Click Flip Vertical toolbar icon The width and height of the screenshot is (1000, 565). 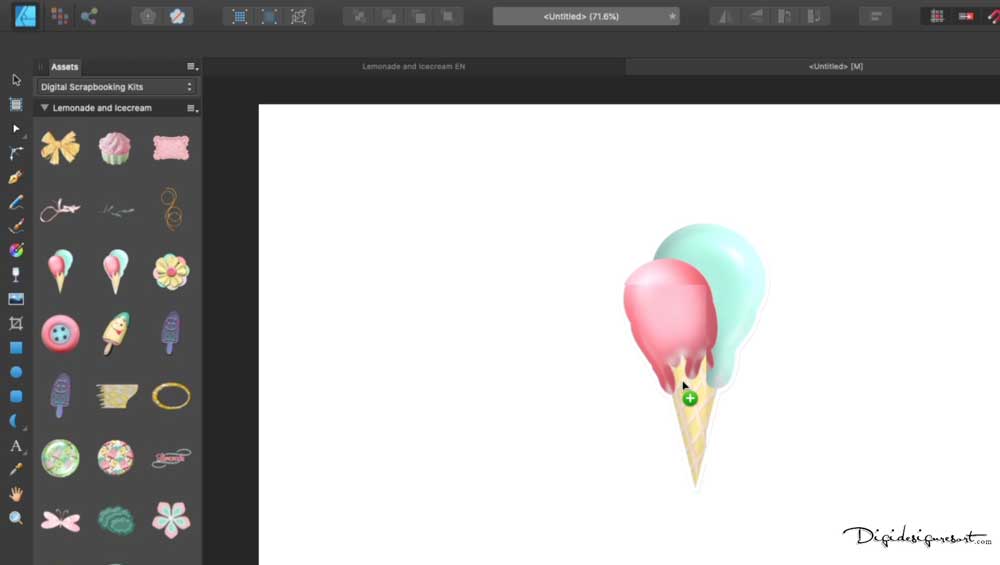(x=755, y=16)
